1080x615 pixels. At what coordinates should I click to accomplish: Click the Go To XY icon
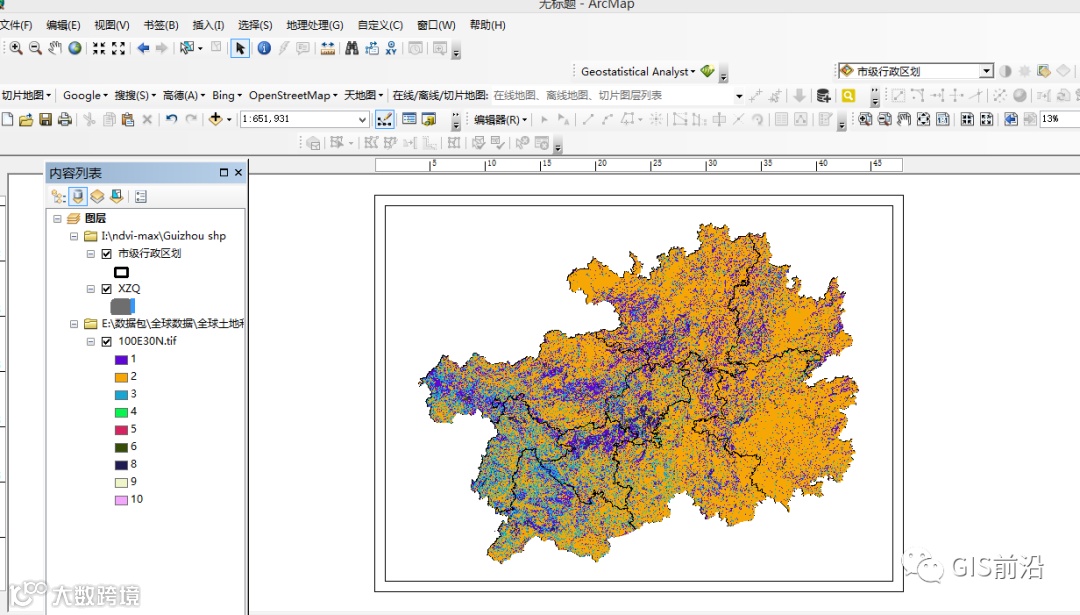click(391, 48)
